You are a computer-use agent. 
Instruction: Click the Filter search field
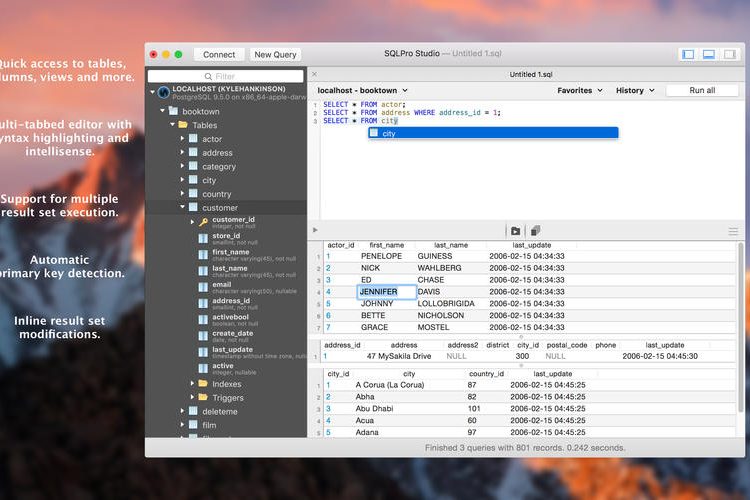click(226, 76)
